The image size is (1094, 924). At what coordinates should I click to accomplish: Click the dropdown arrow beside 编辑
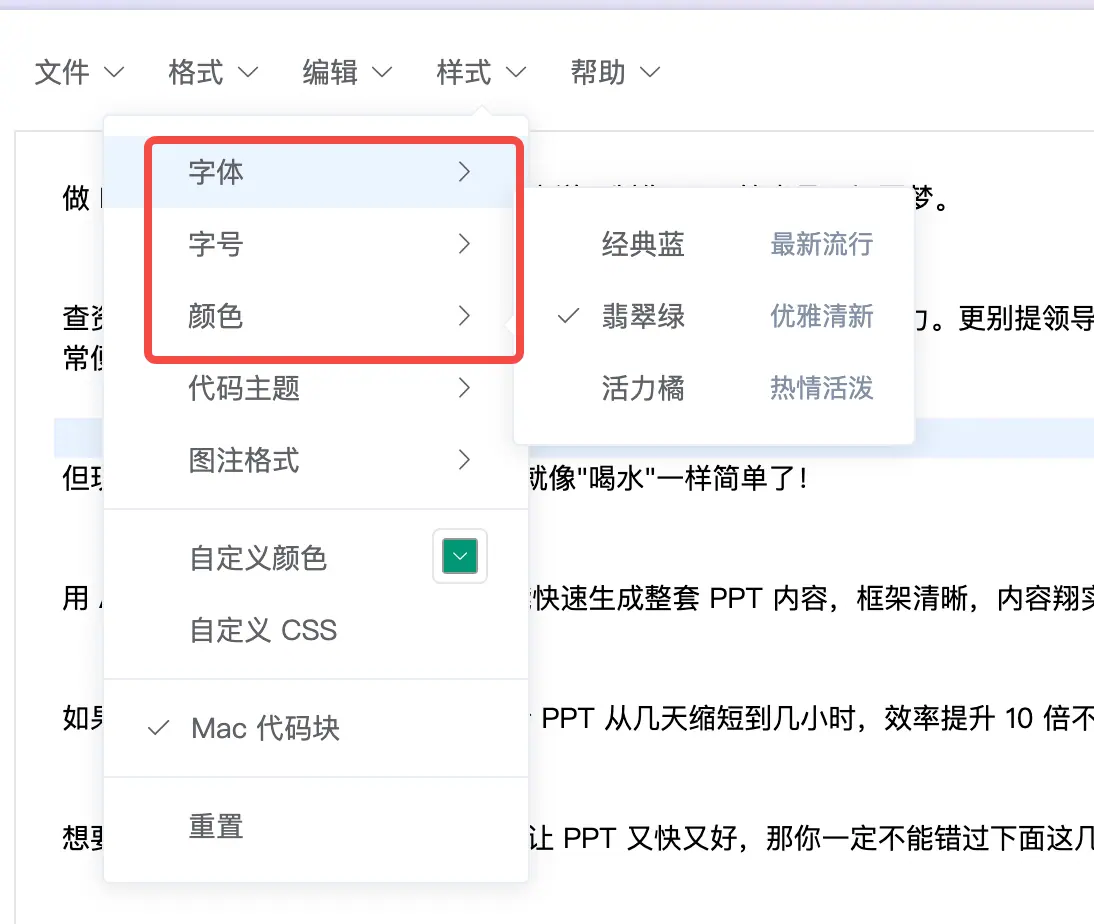(382, 72)
